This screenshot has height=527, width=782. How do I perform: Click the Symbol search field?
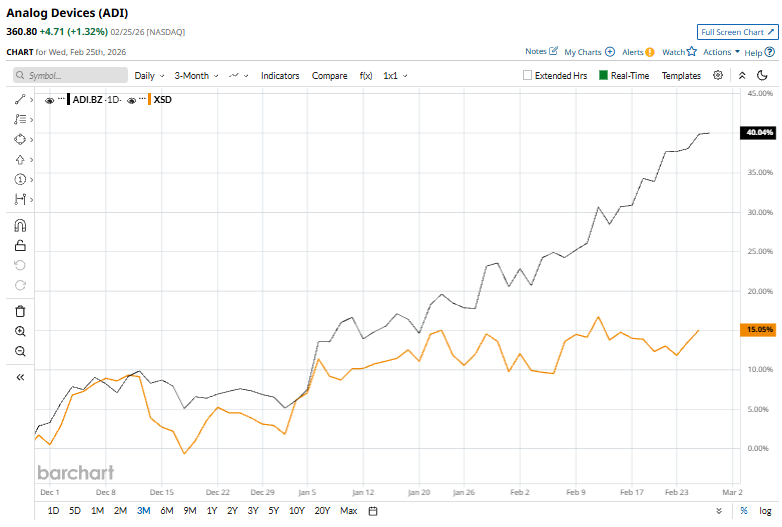pyautogui.click(x=70, y=75)
